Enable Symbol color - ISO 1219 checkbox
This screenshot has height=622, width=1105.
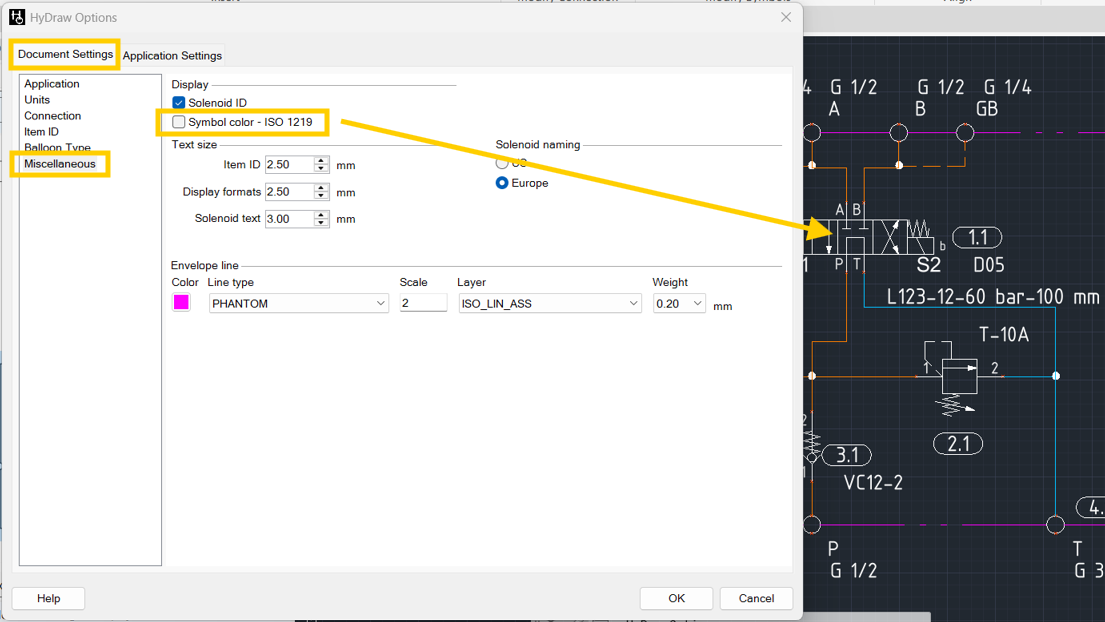pos(179,122)
